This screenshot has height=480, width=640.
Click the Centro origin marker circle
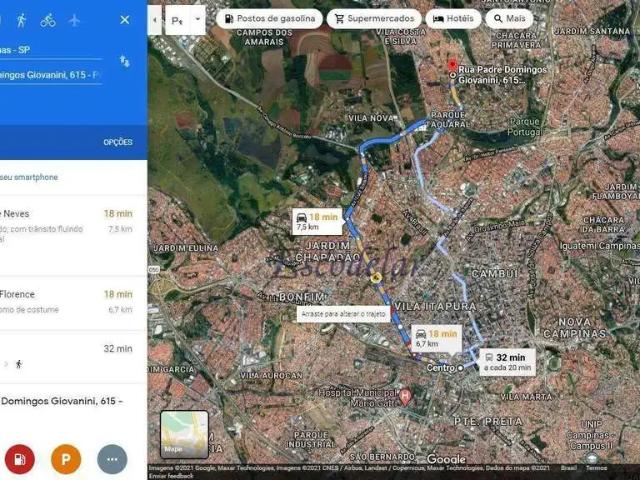click(460, 368)
